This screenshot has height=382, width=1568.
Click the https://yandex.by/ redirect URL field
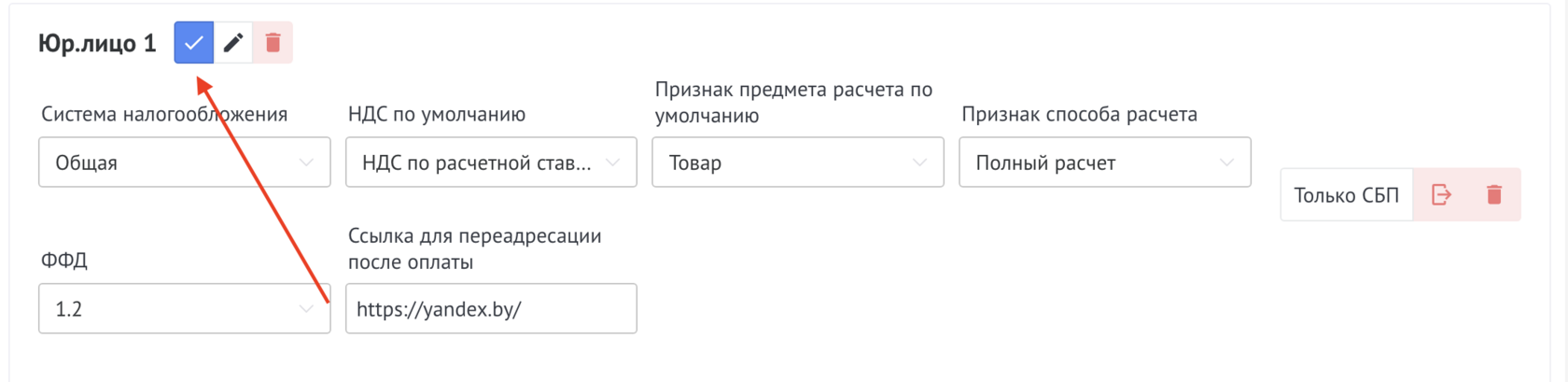[490, 308]
